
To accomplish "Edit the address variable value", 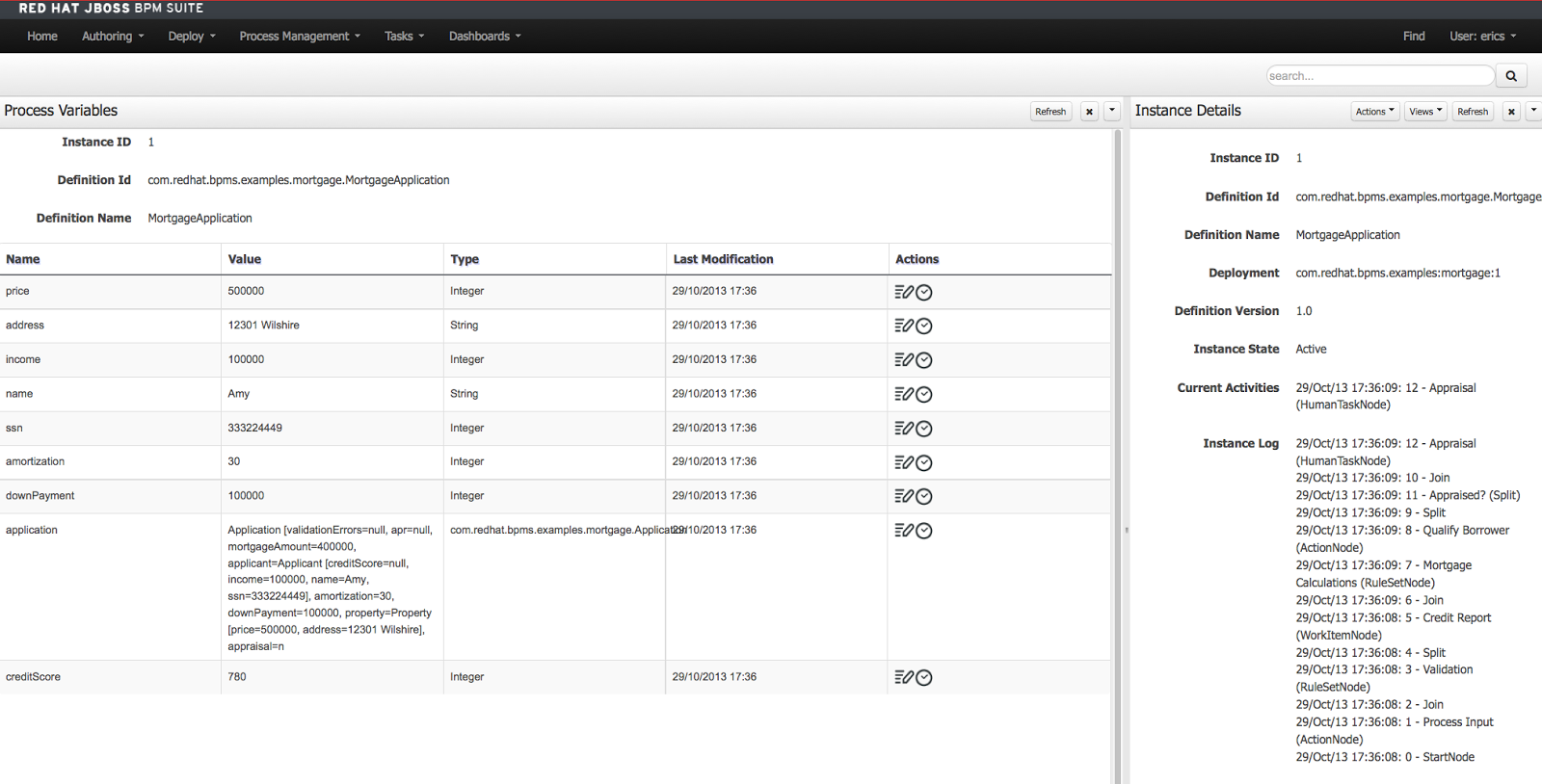I will pyautogui.click(x=904, y=326).
